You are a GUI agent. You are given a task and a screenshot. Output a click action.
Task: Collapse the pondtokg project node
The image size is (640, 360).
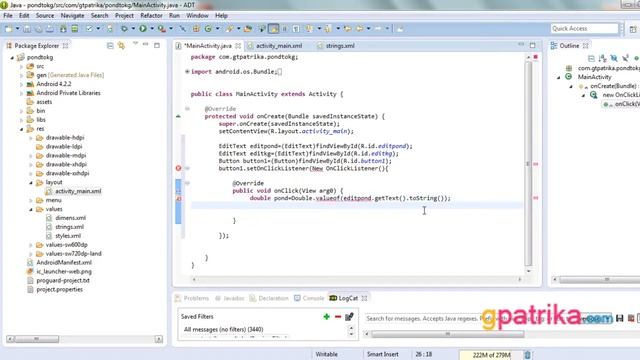point(12,58)
